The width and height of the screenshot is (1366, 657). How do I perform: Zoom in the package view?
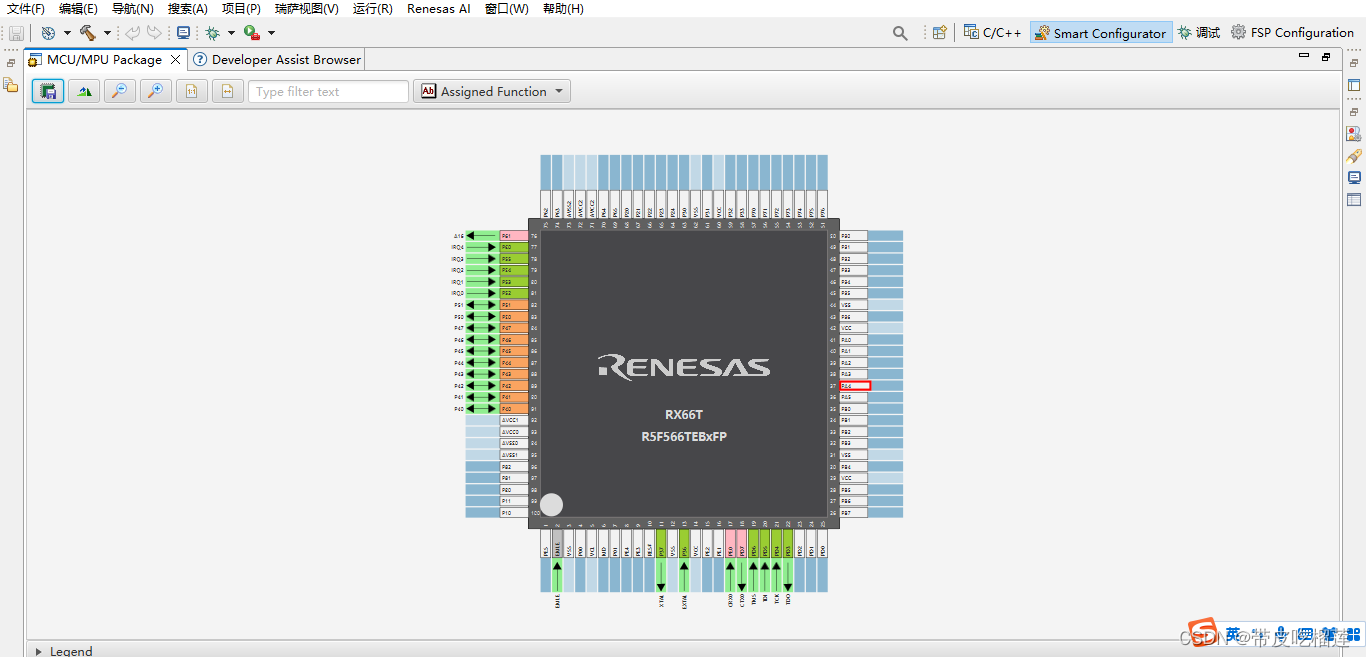[155, 91]
